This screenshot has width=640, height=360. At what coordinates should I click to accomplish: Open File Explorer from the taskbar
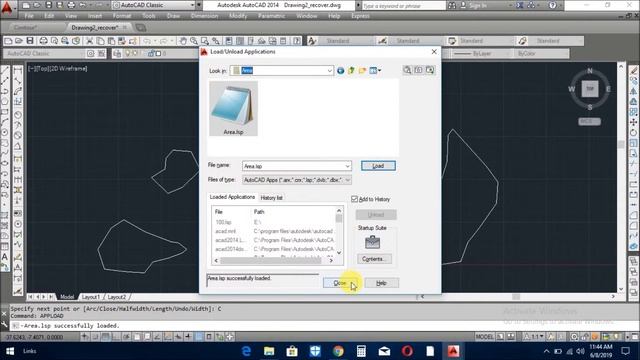pos(269,351)
